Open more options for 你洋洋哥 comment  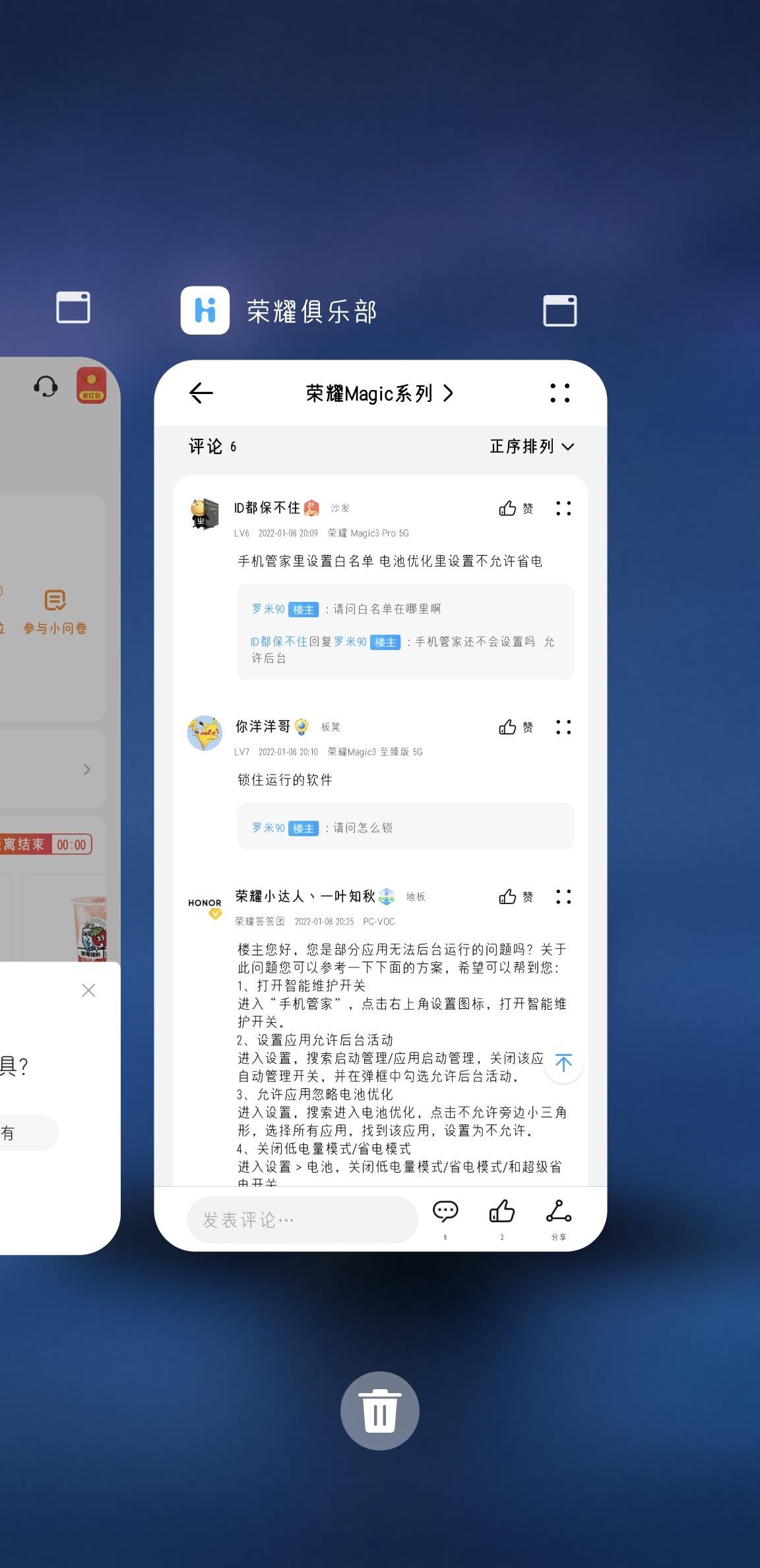point(563,727)
